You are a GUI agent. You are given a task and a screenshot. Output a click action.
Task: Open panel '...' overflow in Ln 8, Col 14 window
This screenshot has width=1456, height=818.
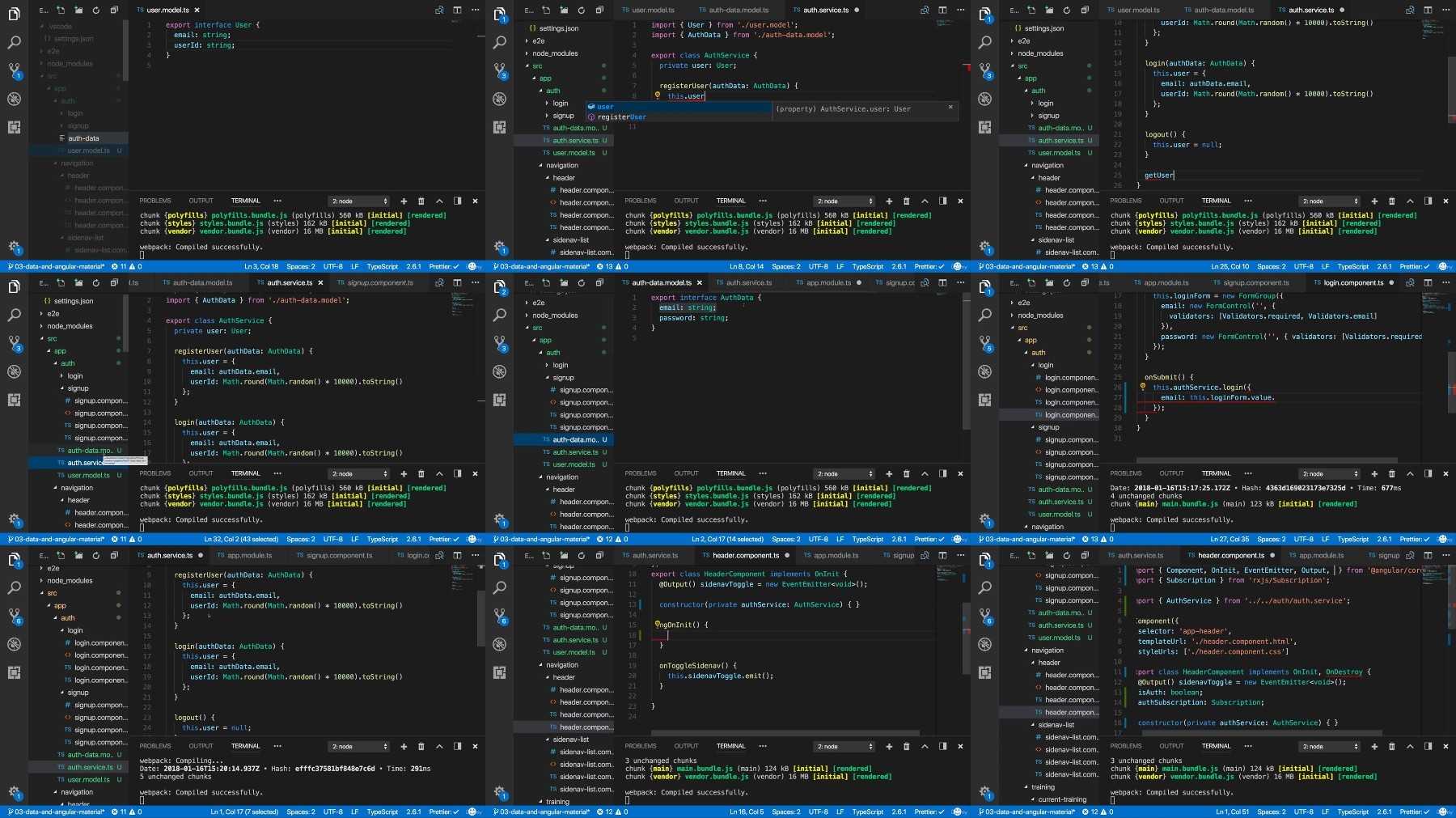[763, 201]
